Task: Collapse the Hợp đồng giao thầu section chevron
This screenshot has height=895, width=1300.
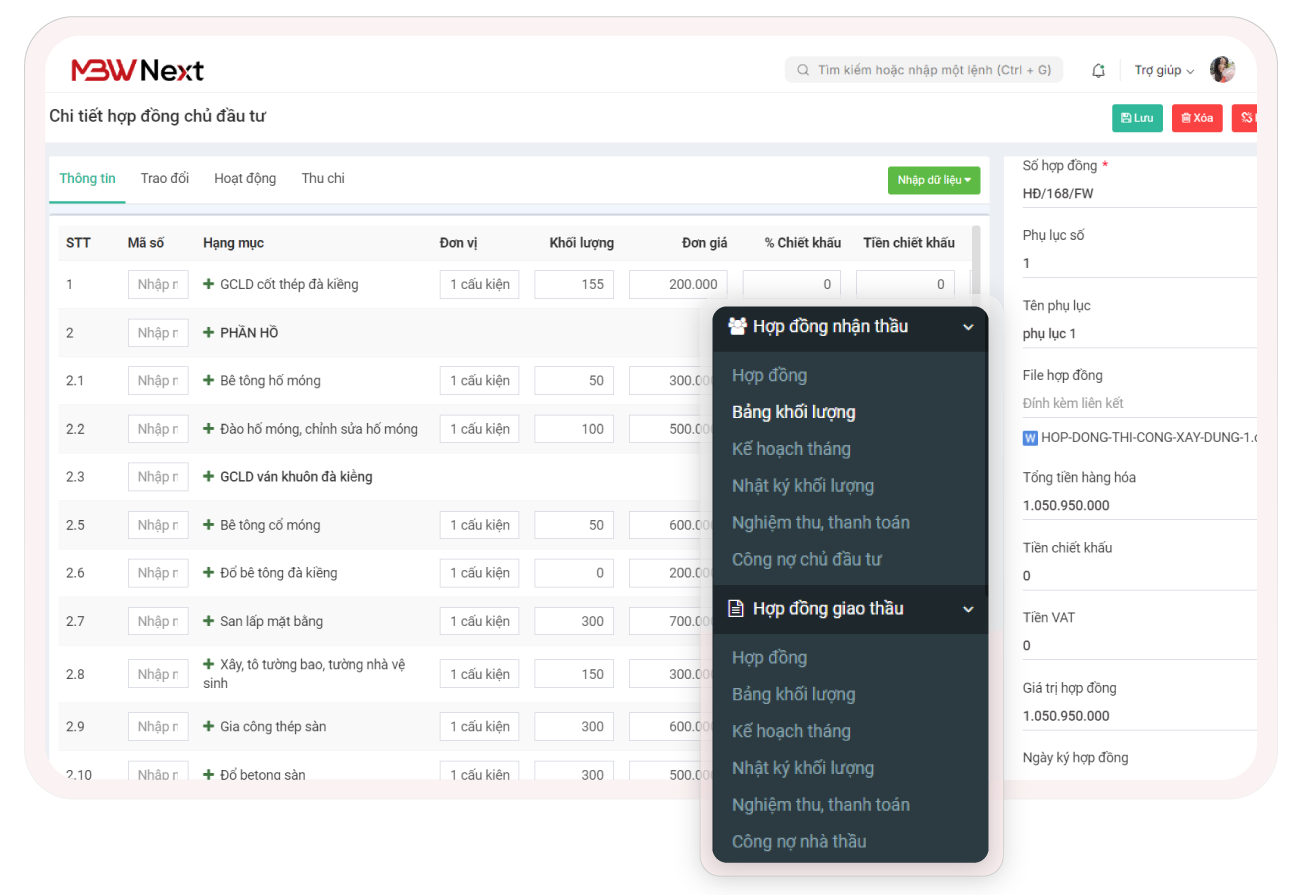Action: (x=967, y=609)
